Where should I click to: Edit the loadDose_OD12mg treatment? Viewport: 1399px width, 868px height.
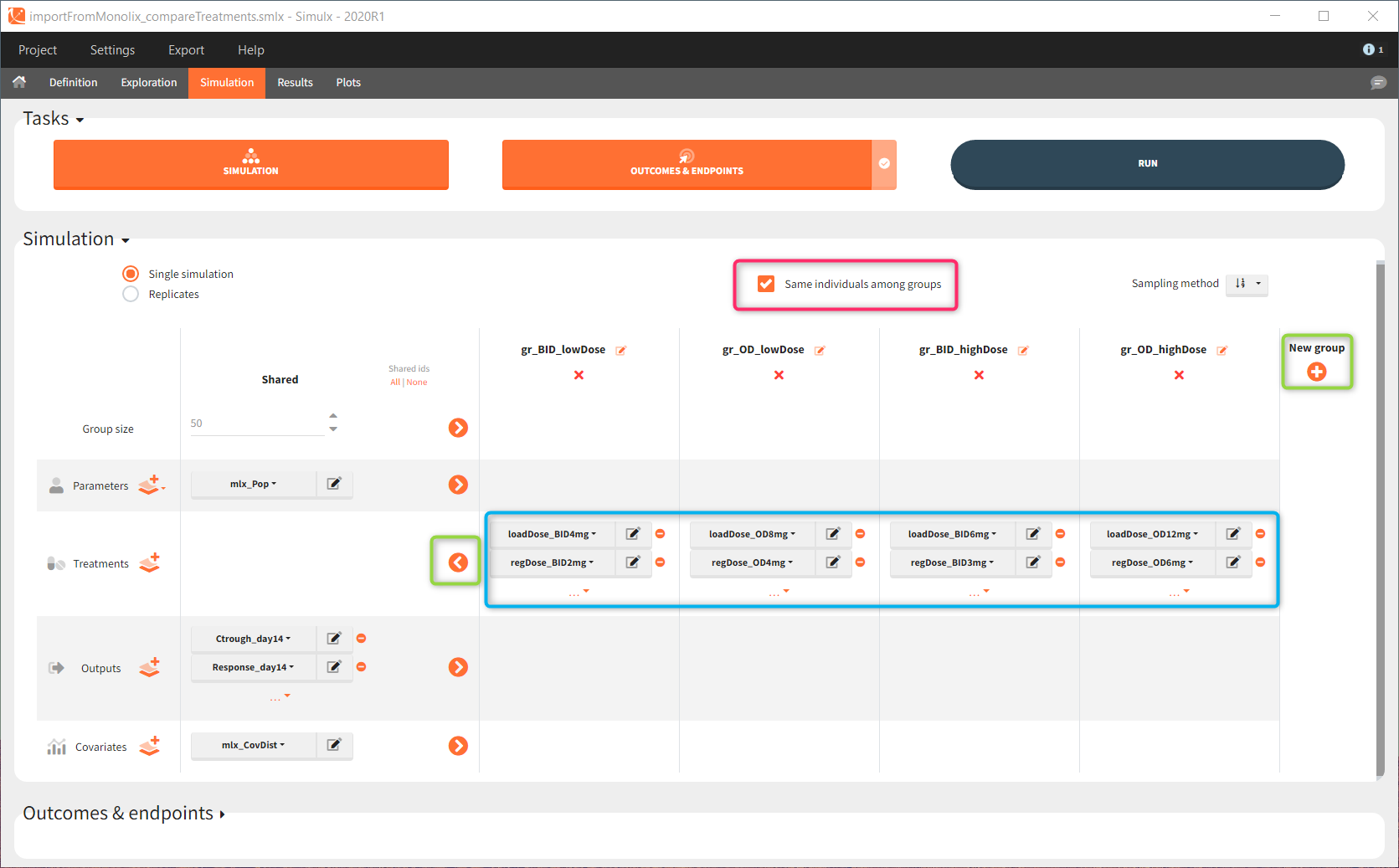[1233, 534]
